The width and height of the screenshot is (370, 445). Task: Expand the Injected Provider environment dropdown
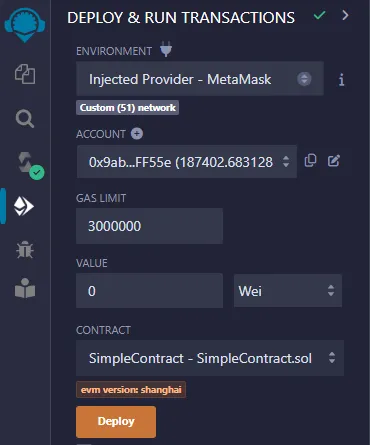(200, 79)
